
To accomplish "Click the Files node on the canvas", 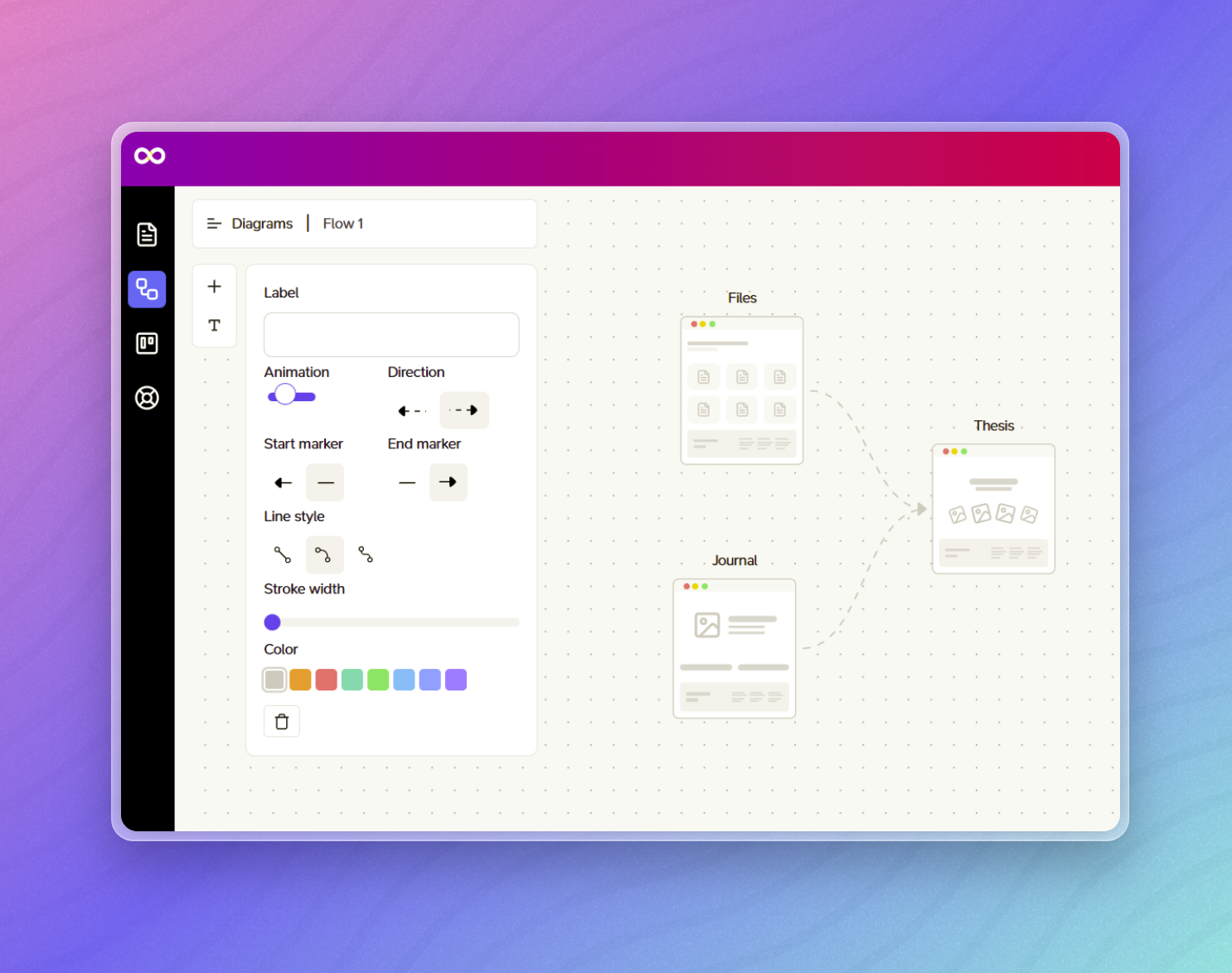I will click(741, 390).
